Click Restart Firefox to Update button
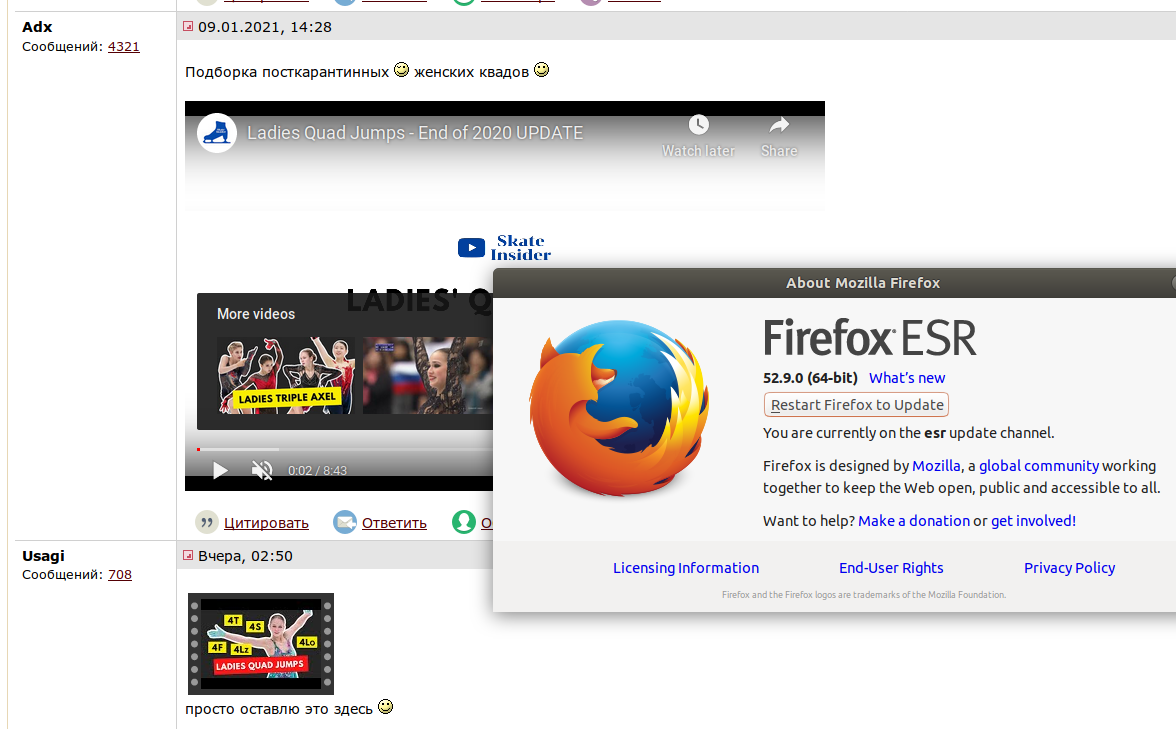This screenshot has height=729, width=1176. coord(856,405)
